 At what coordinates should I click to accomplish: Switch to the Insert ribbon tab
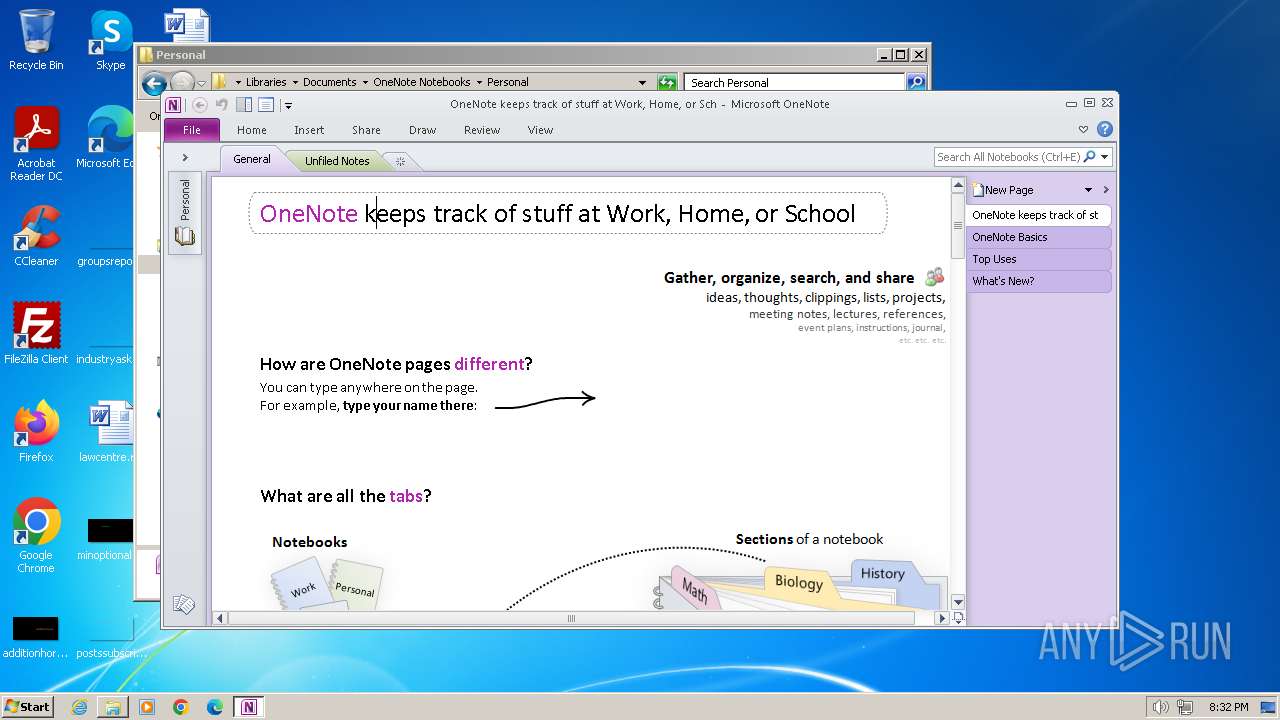coord(309,130)
